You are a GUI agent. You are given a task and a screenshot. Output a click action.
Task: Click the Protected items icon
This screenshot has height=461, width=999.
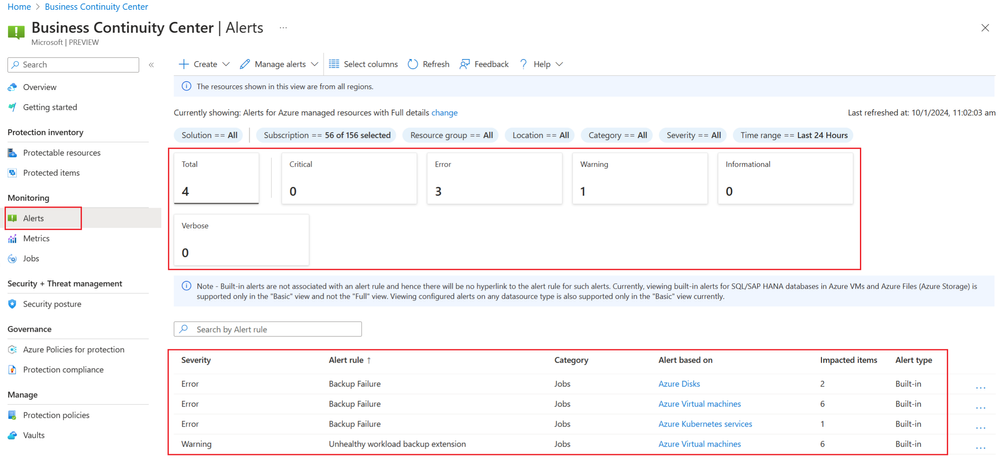pyautogui.click(x=12, y=173)
